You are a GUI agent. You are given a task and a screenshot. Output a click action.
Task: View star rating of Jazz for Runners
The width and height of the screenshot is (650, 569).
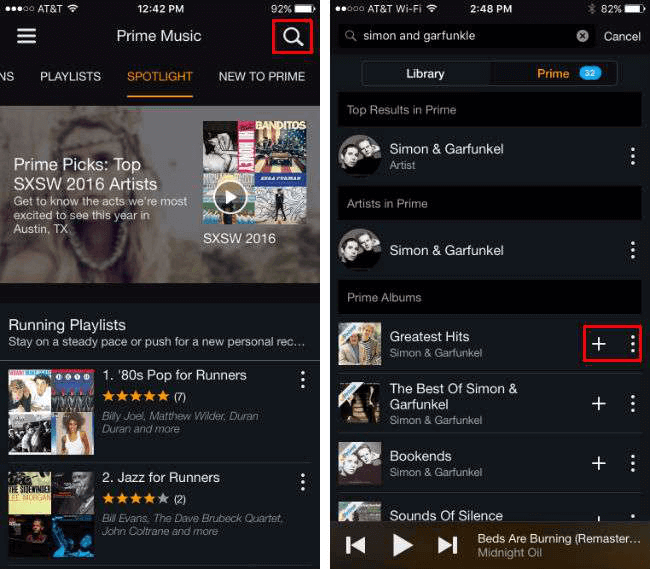[136, 499]
